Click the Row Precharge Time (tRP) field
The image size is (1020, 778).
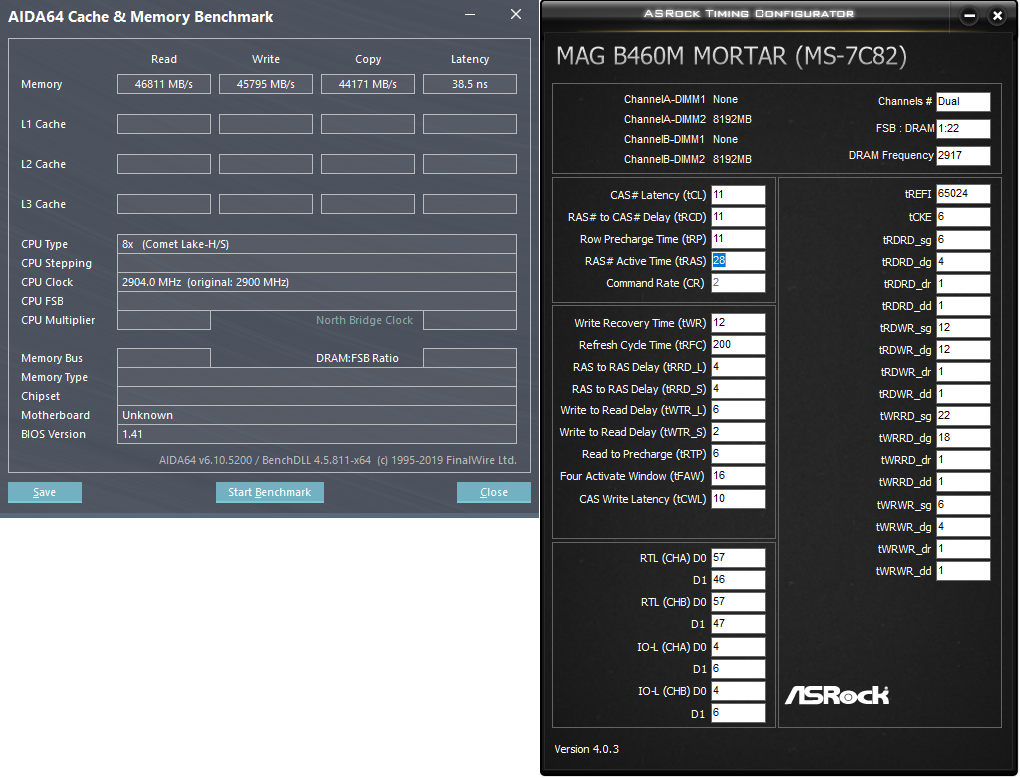pos(738,239)
